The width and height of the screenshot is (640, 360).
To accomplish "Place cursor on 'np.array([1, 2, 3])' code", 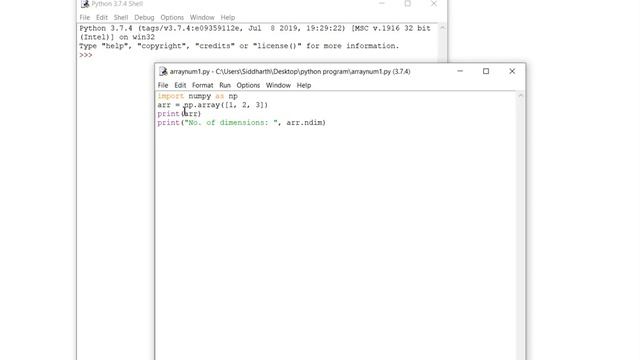I will pos(226,105).
